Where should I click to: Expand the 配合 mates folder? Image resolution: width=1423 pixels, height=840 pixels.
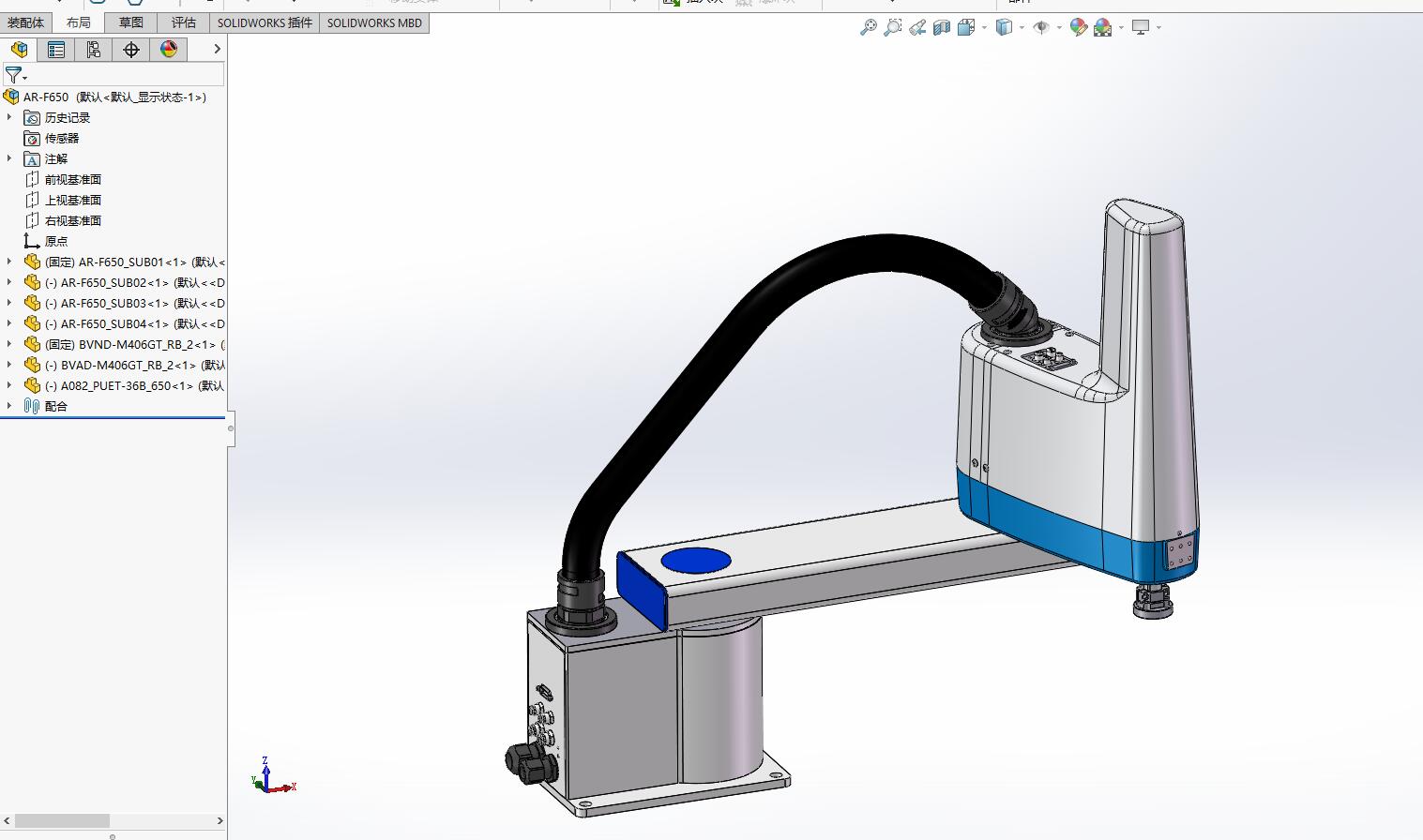pos(9,406)
